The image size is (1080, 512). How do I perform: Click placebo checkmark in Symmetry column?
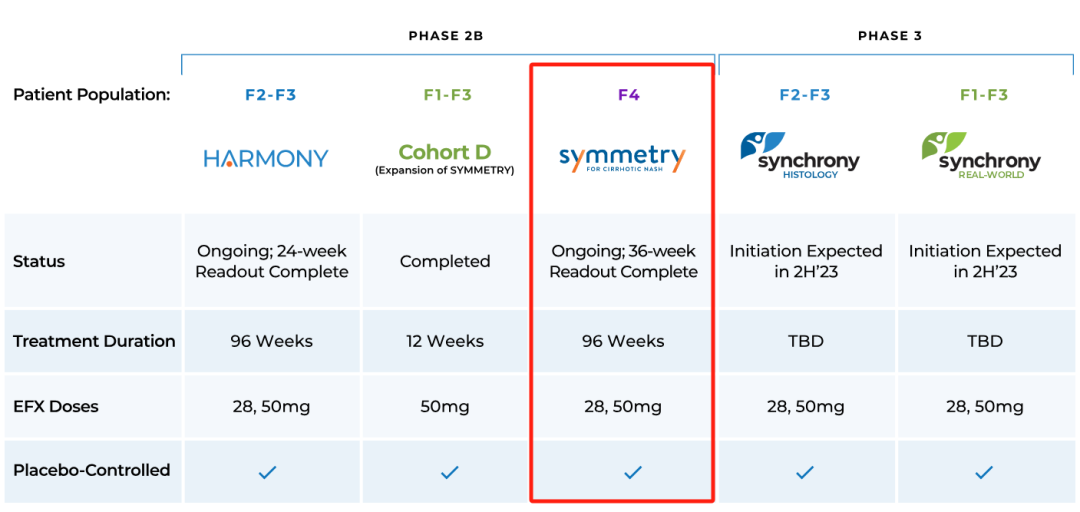[632, 472]
